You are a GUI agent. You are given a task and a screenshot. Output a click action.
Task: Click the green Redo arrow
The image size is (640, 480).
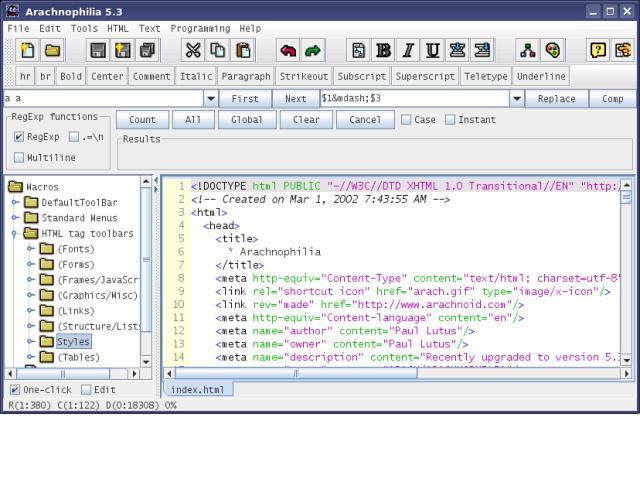pyautogui.click(x=313, y=51)
